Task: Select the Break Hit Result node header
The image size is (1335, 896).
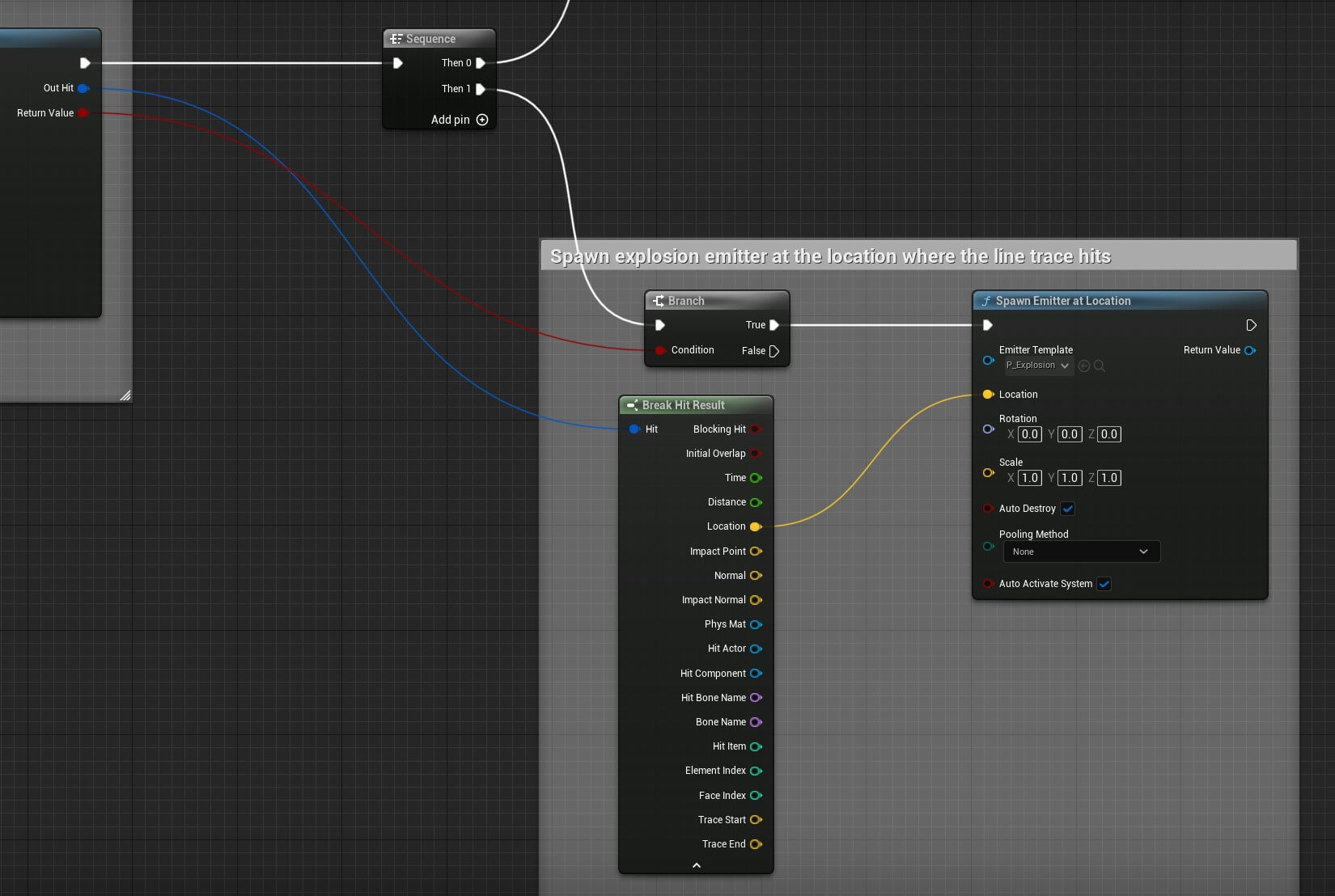Action: coord(696,405)
